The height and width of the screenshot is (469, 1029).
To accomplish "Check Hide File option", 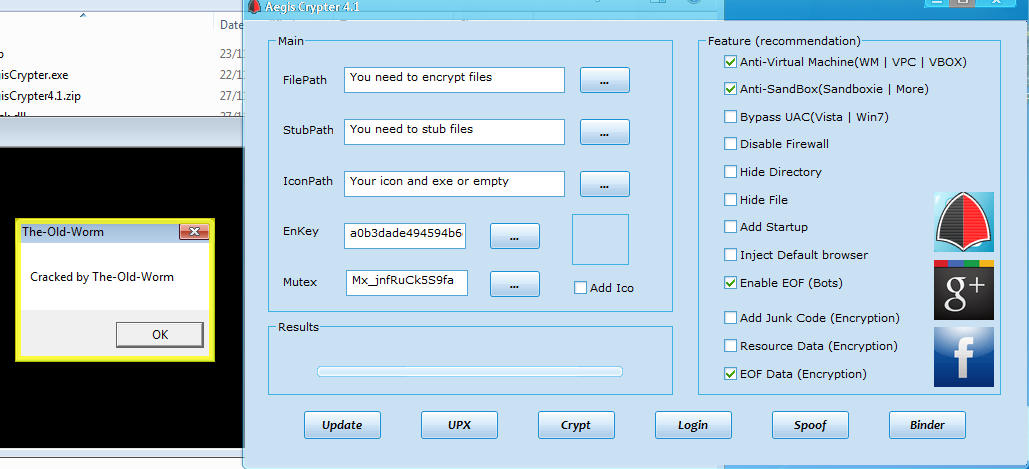I will (730, 199).
